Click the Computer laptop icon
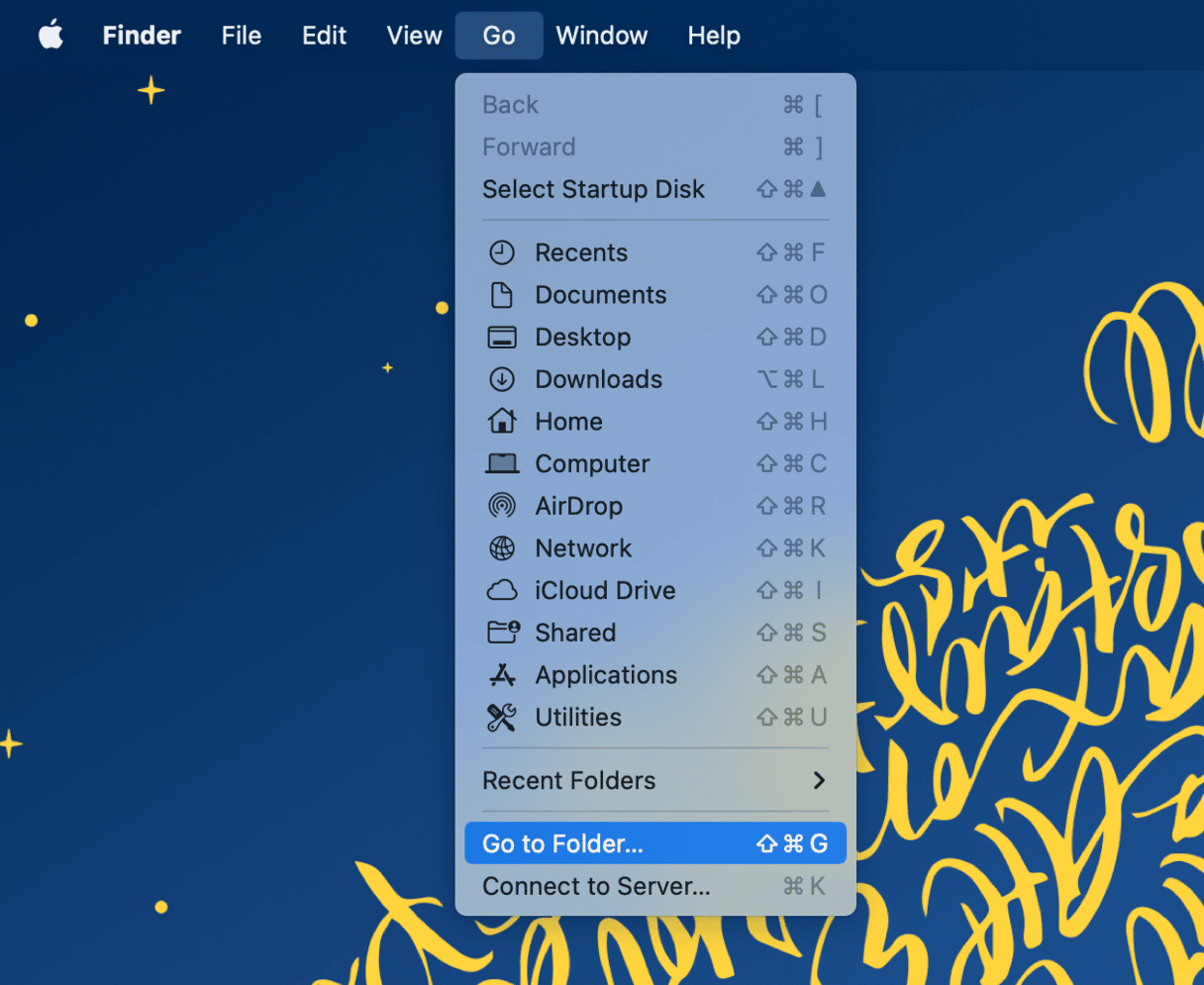 [x=502, y=463]
